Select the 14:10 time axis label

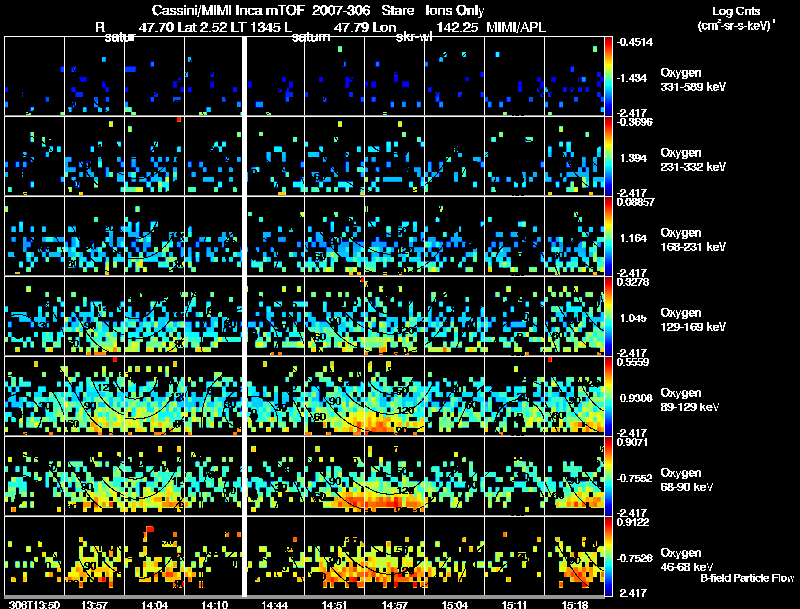[215, 604]
